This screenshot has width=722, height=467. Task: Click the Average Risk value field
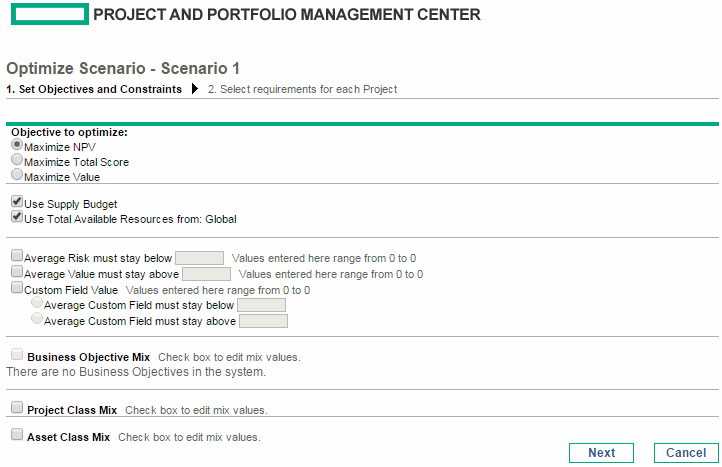pos(199,258)
